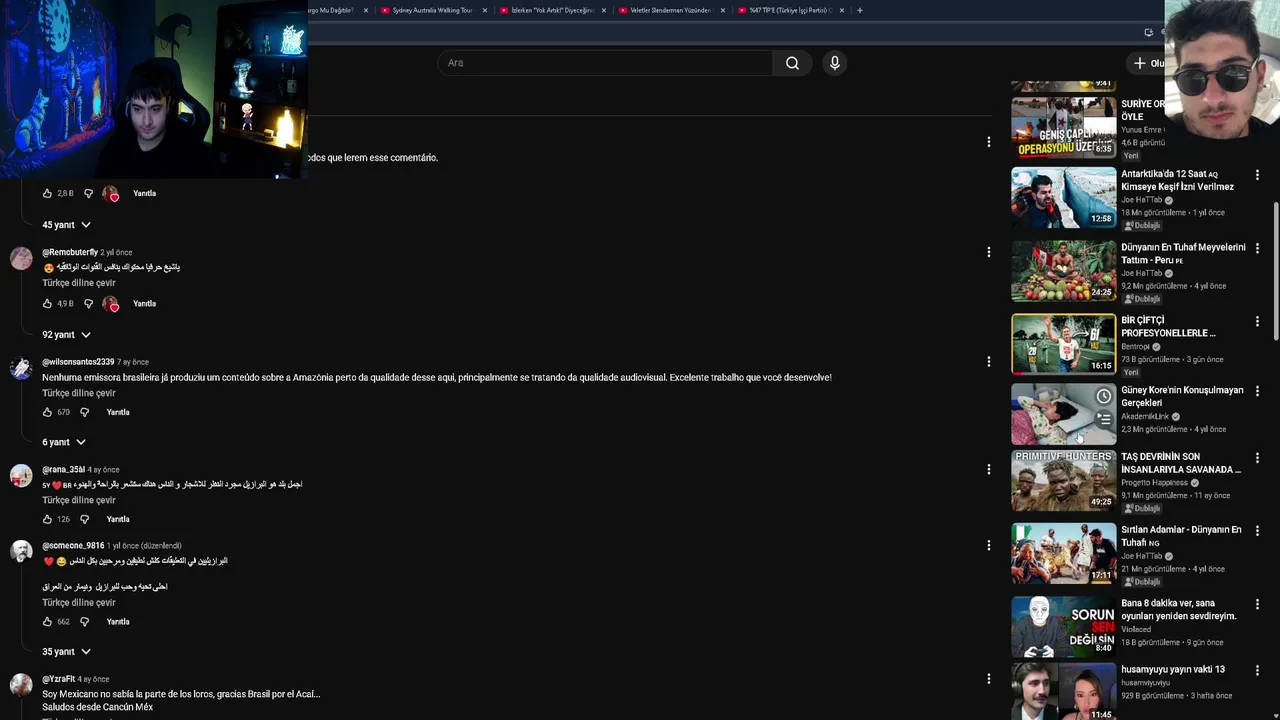The height and width of the screenshot is (720, 1280).
Task: Click Yanıtla under @rana_35bl comment
Action: (x=118, y=519)
